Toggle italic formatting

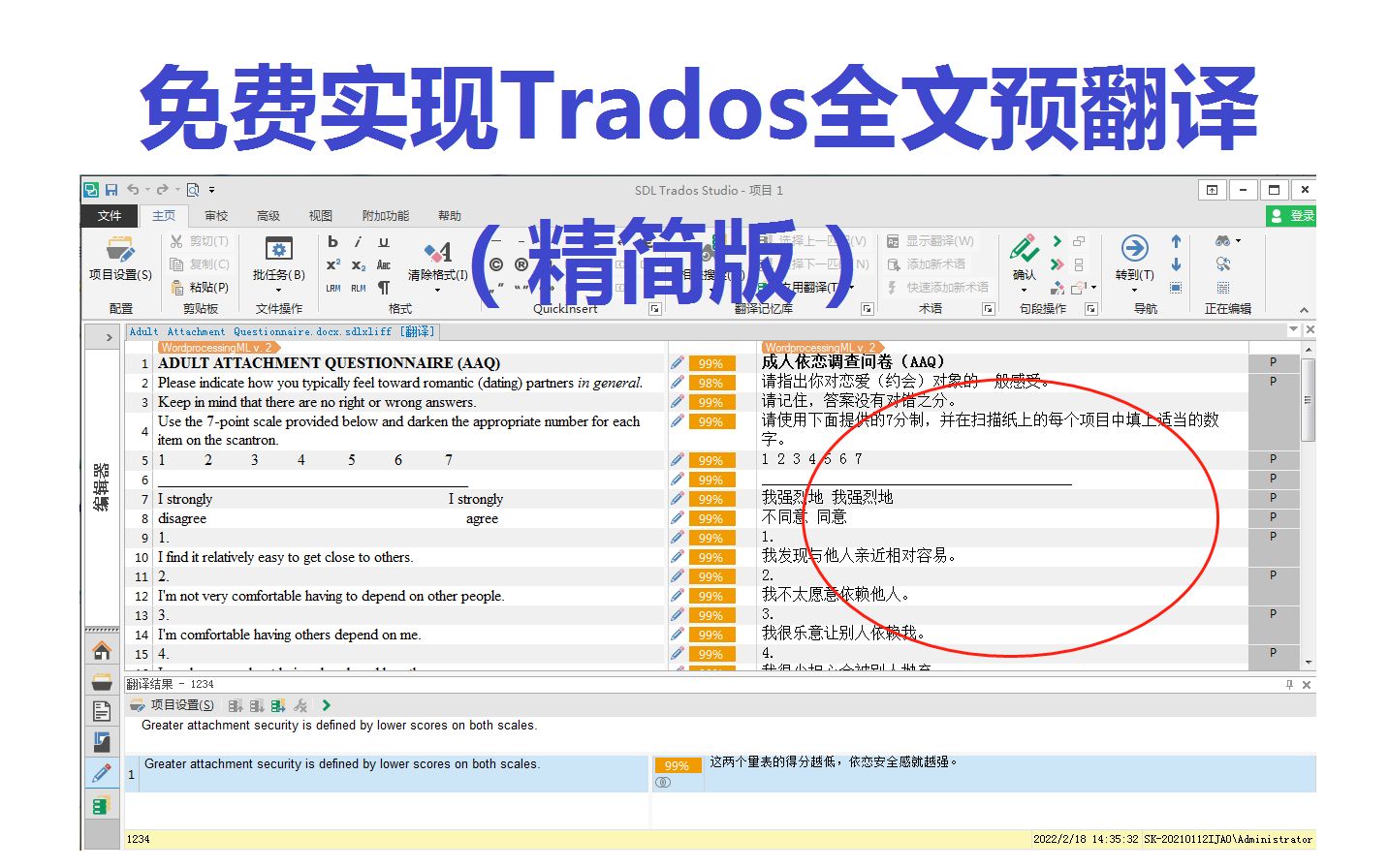pos(358,242)
